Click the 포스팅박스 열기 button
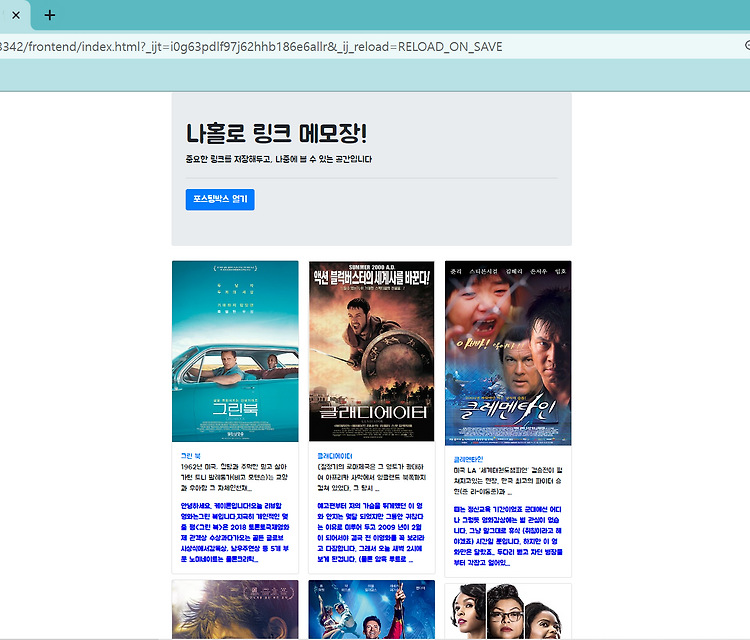Image resolution: width=750 pixels, height=640 pixels. (220, 199)
